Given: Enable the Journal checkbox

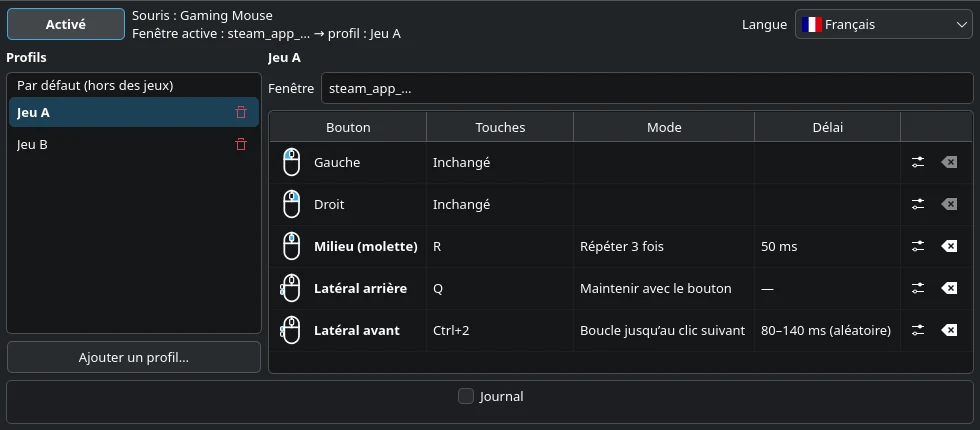Looking at the screenshot, I should pos(466,396).
